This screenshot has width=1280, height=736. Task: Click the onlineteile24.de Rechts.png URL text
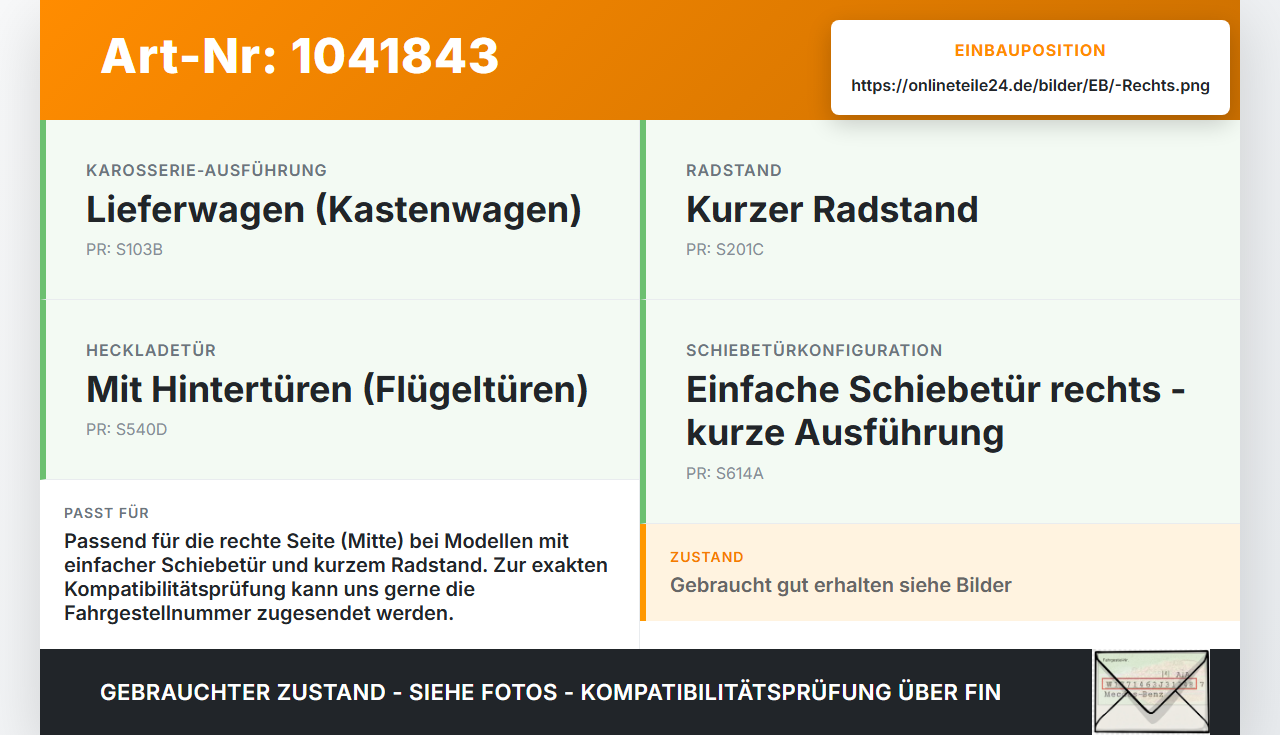tap(1030, 85)
